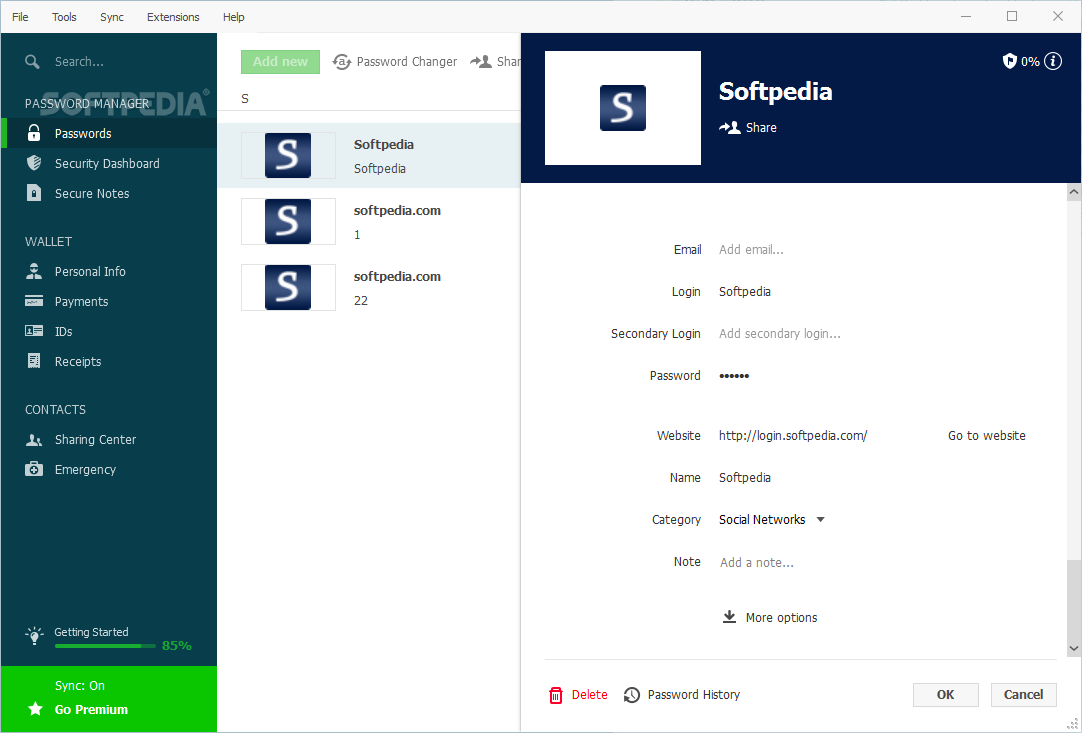Screen dimensions: 1082x733
Task: Open the IDs card icon
Action: [x=34, y=331]
